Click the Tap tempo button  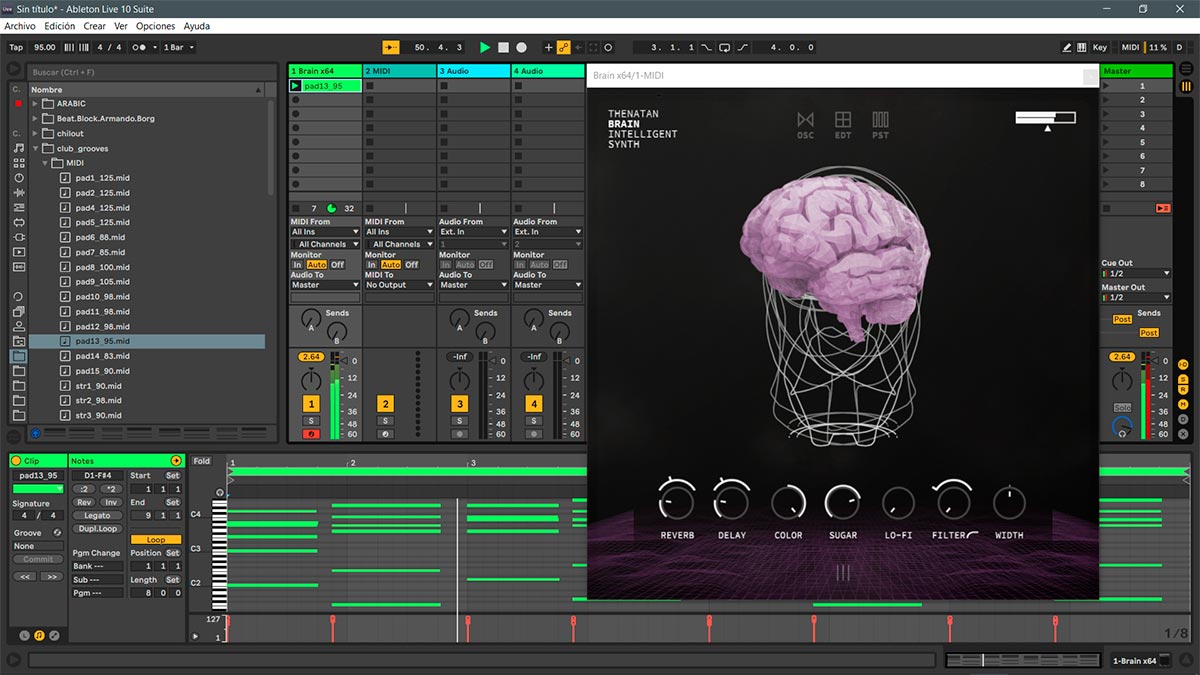[x=16, y=47]
